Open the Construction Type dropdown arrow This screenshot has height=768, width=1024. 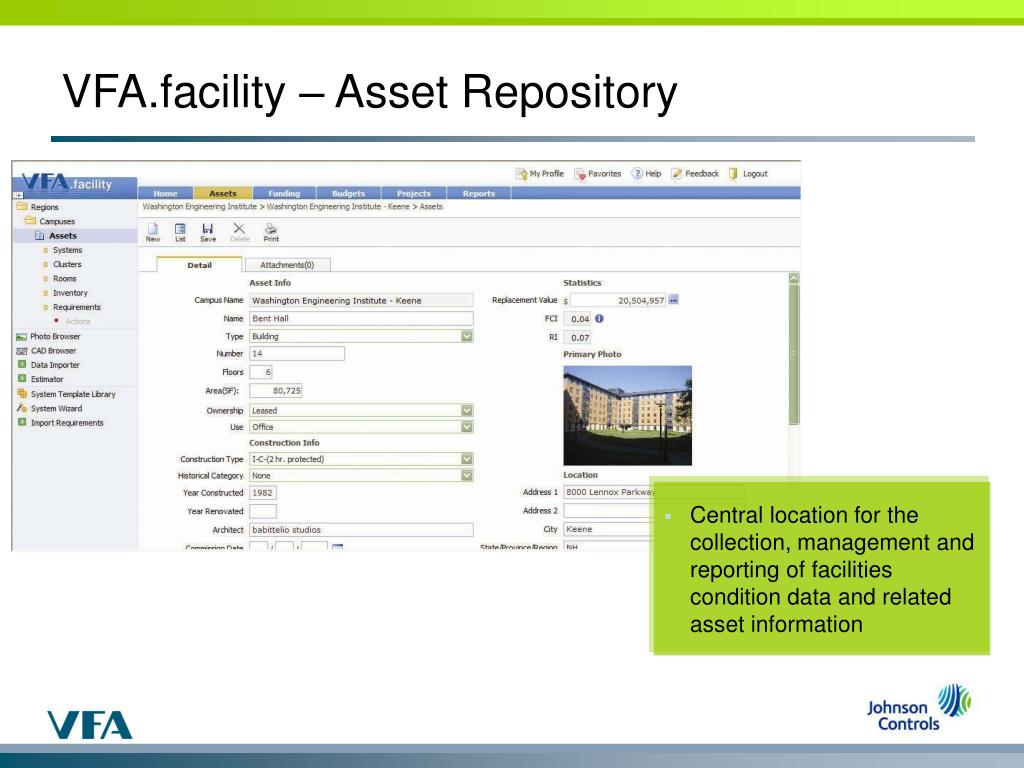tap(466, 459)
